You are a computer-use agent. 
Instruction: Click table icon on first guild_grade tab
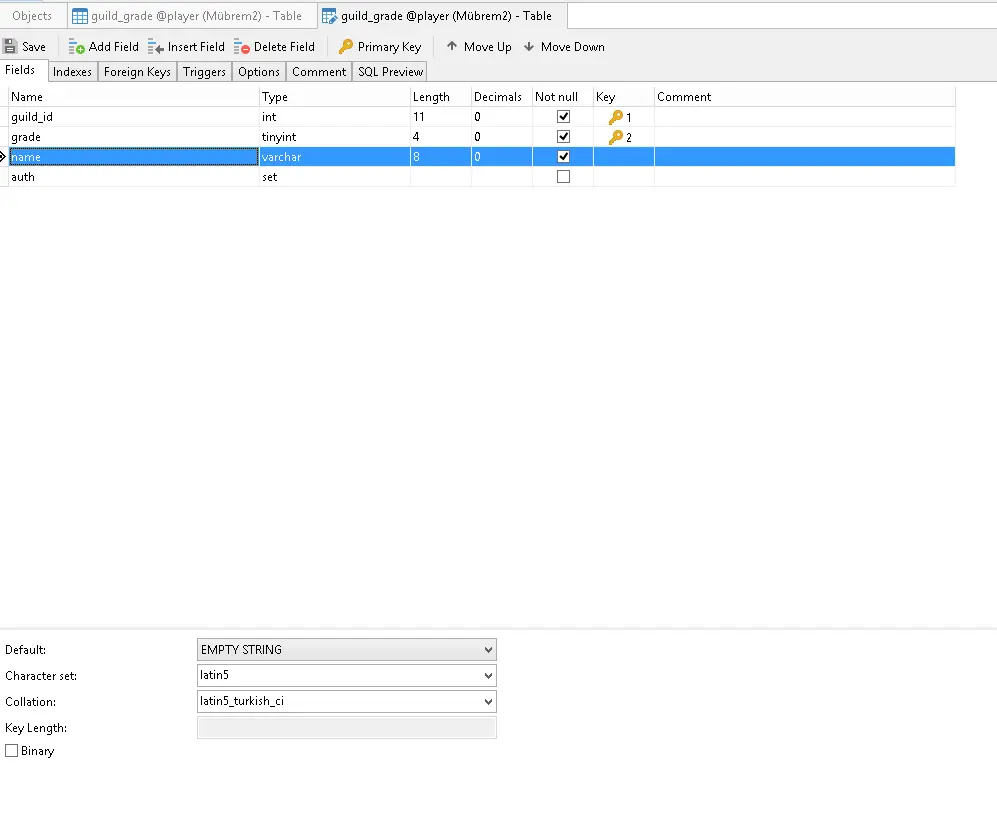pyautogui.click(x=79, y=16)
